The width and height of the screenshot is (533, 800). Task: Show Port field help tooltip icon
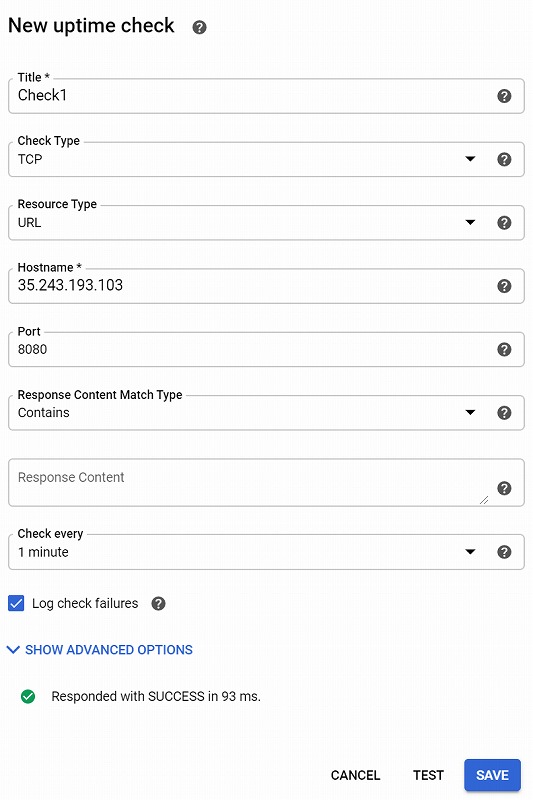(x=504, y=349)
